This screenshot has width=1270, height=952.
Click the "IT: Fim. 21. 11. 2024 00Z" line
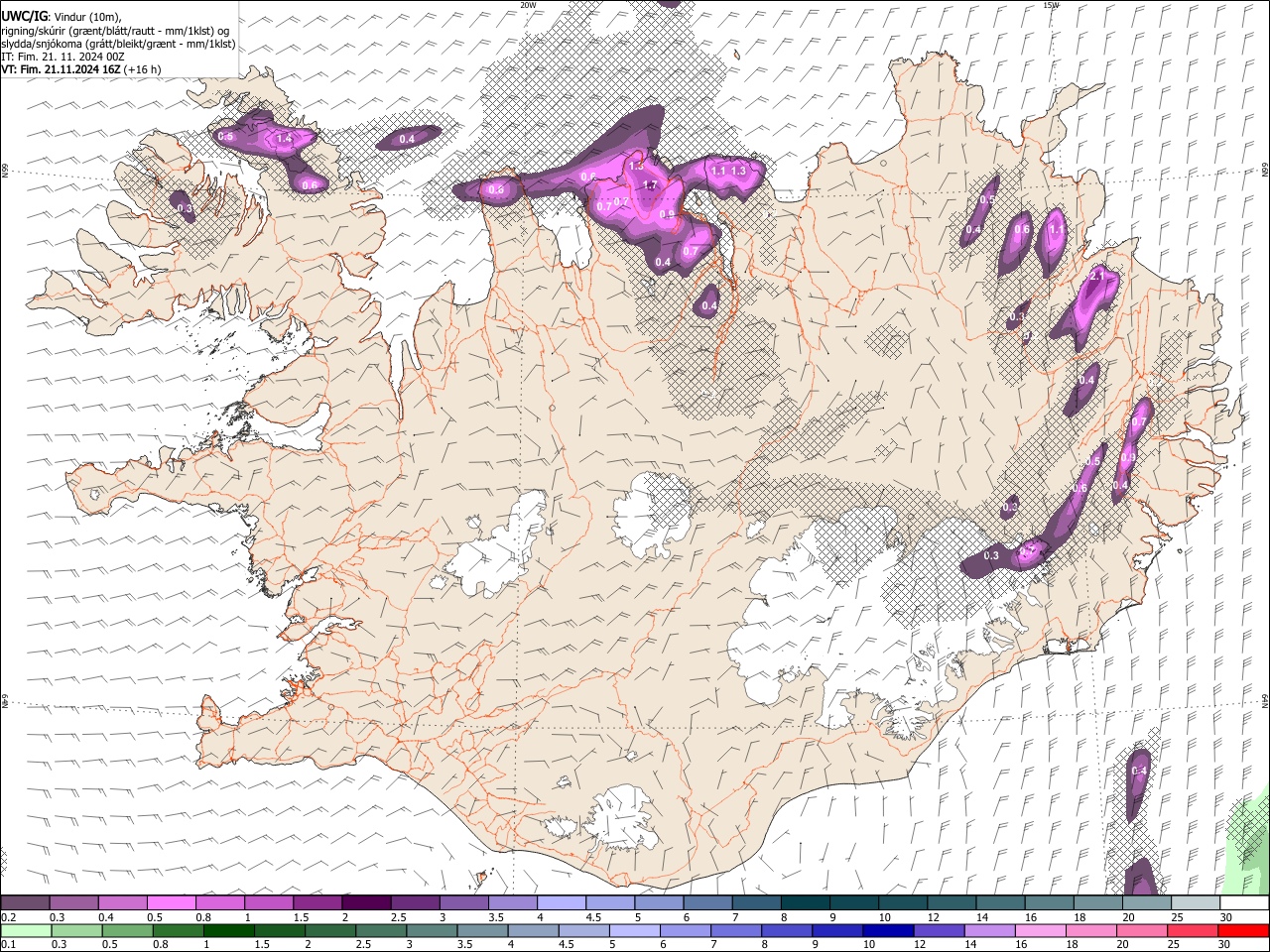point(63,57)
